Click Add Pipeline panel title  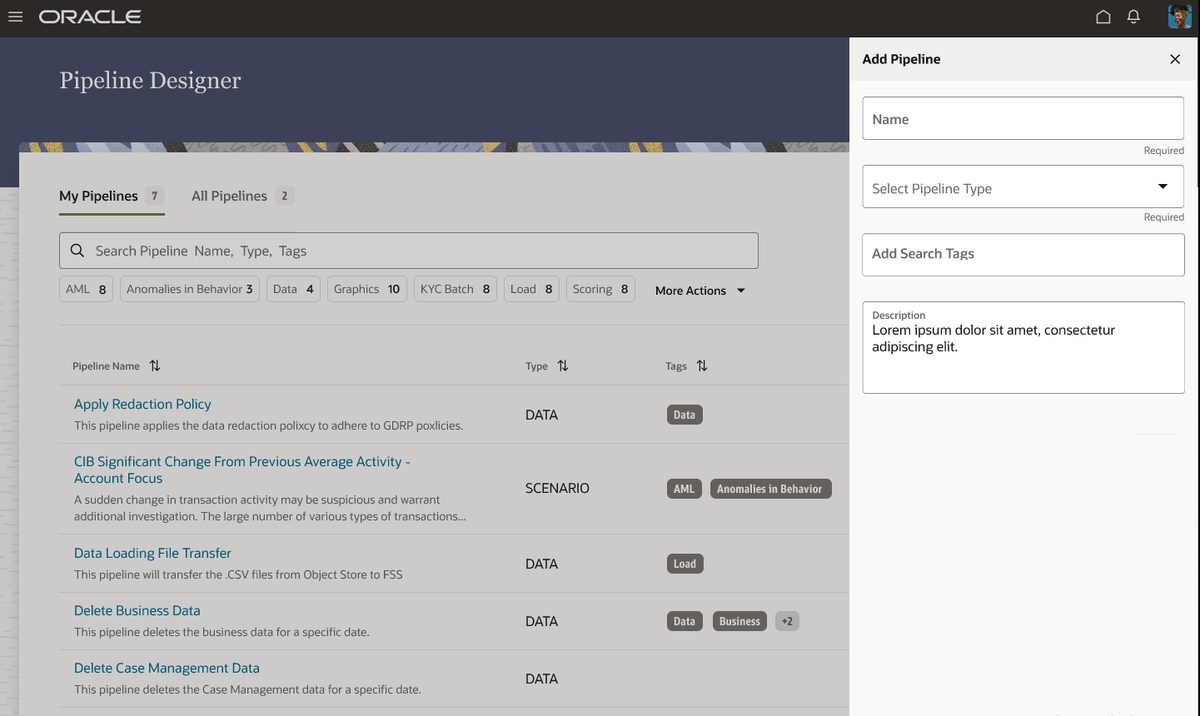pos(901,59)
